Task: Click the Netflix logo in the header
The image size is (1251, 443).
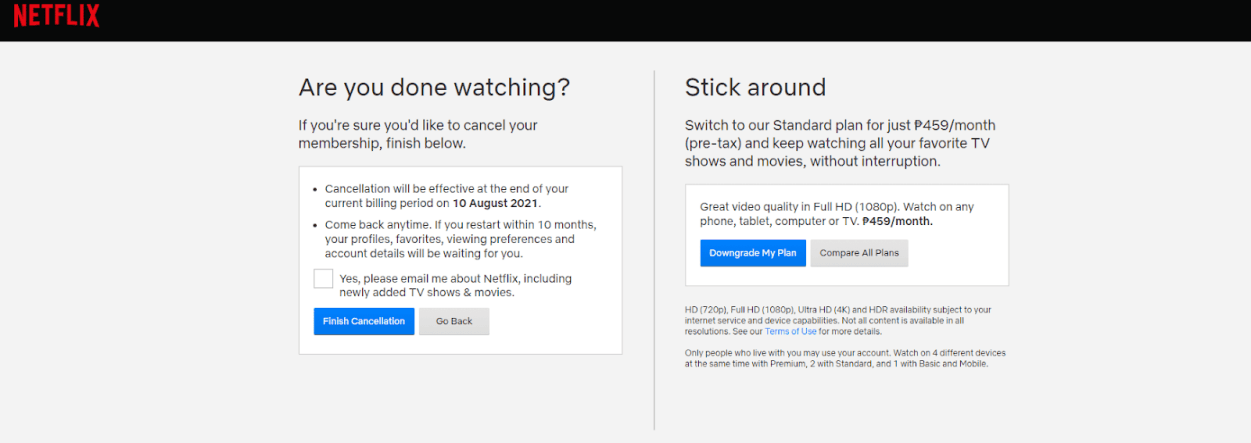Action: coord(56,15)
